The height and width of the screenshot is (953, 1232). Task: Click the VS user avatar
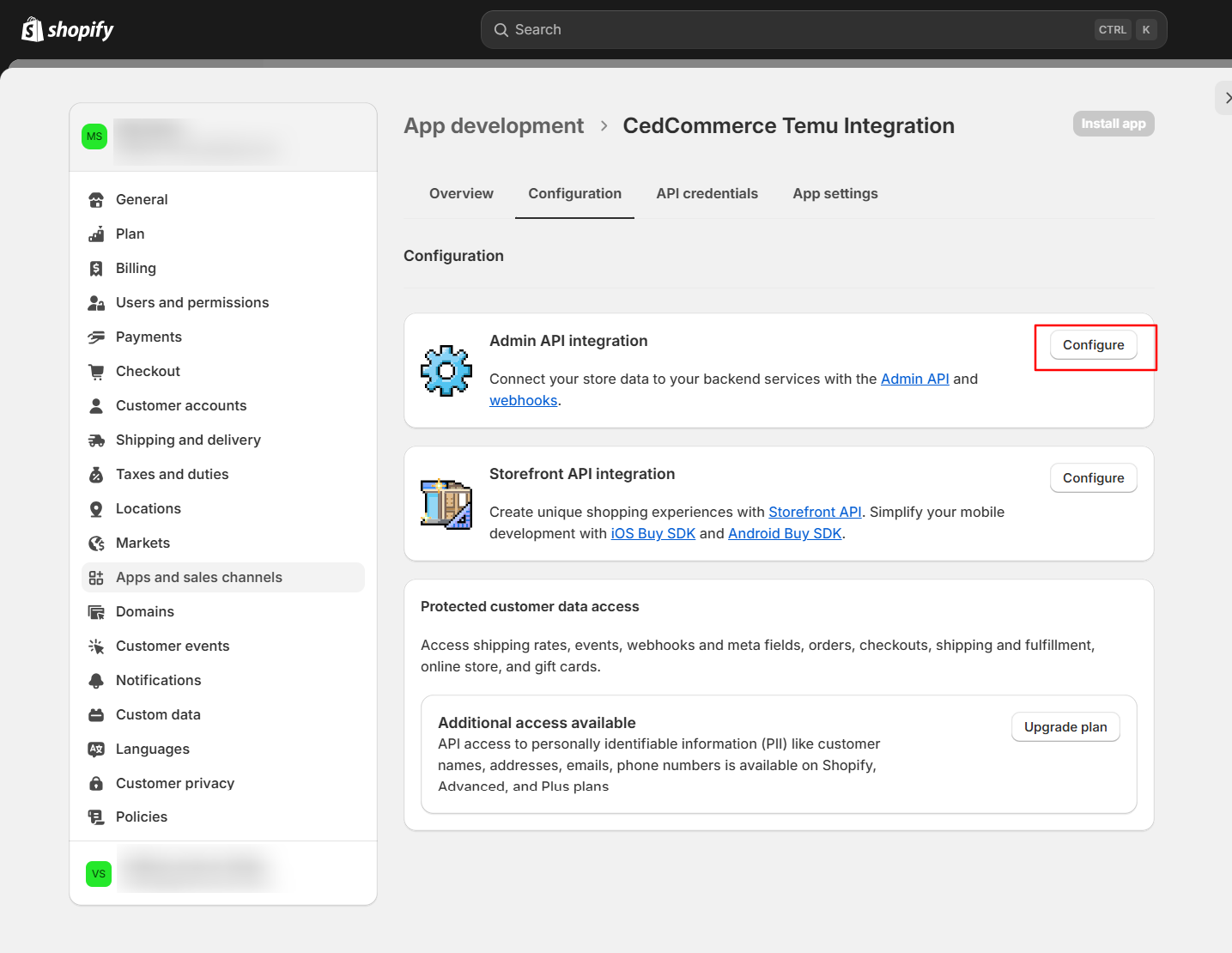99,874
